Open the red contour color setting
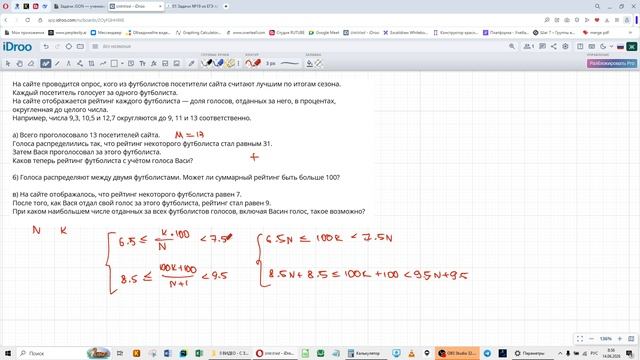 point(253,63)
